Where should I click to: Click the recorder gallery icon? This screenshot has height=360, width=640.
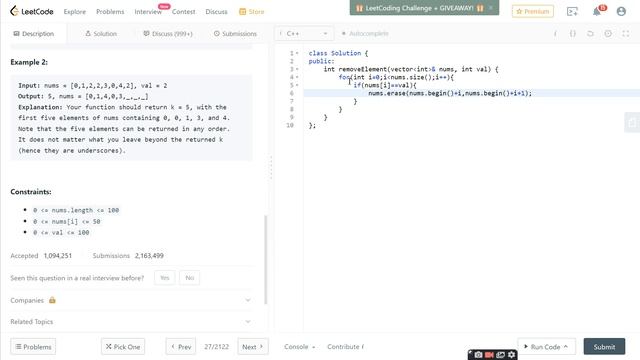pyautogui.click(x=500, y=355)
